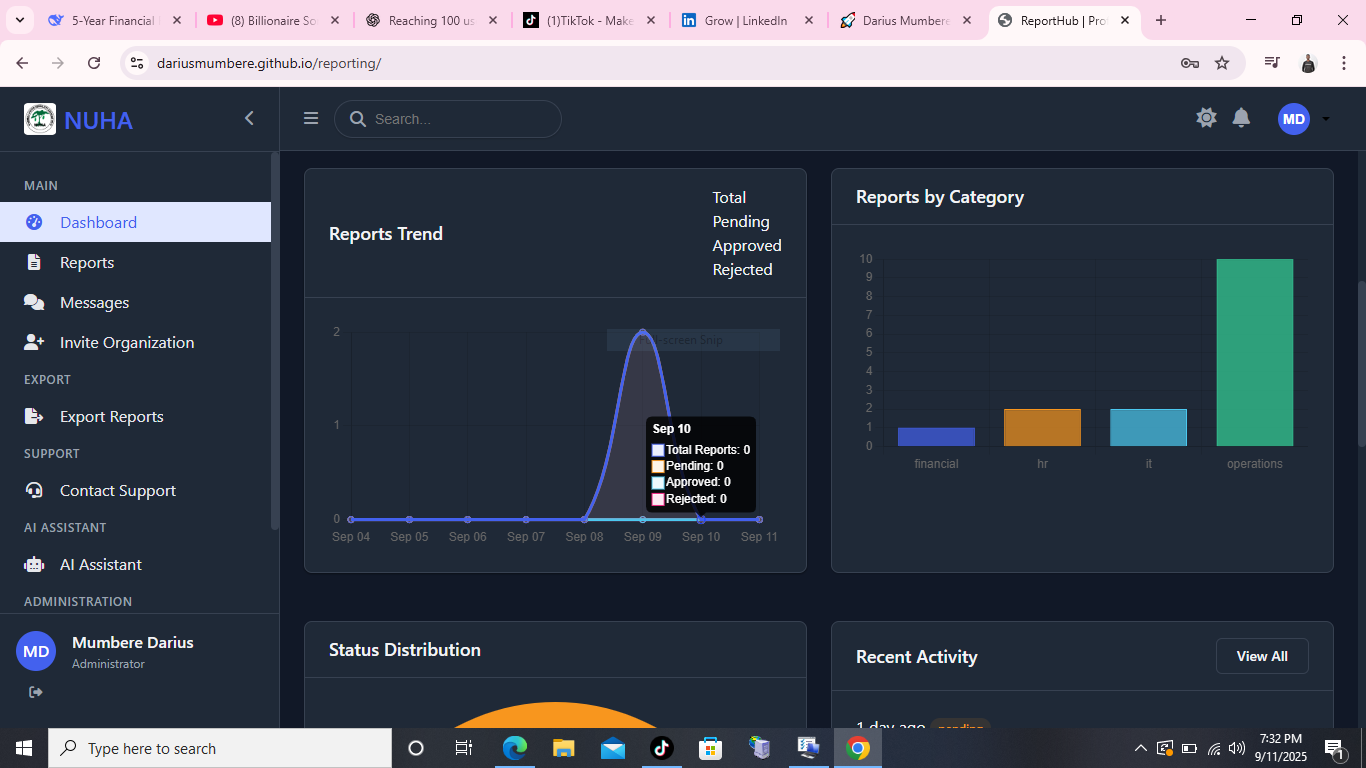Click the MD avatar in the sidebar footer

pyautogui.click(x=36, y=651)
